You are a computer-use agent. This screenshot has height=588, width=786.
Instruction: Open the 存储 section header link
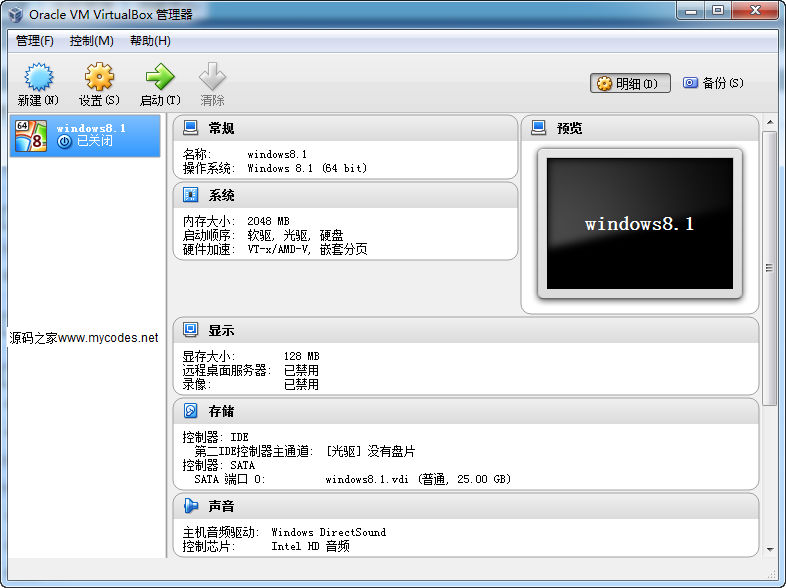(221, 411)
